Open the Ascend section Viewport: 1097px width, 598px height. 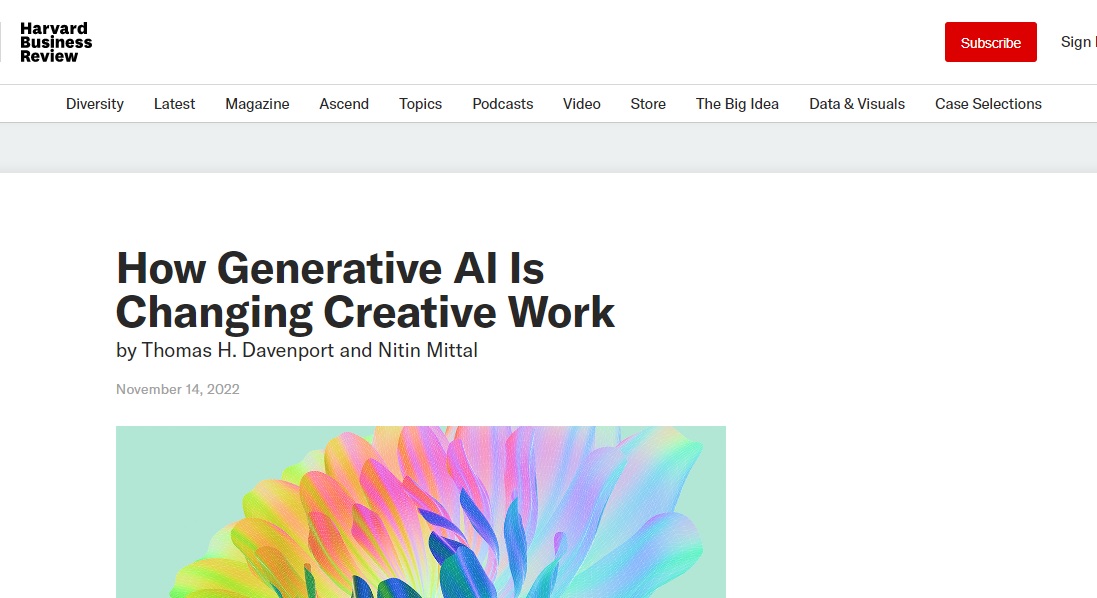click(344, 104)
